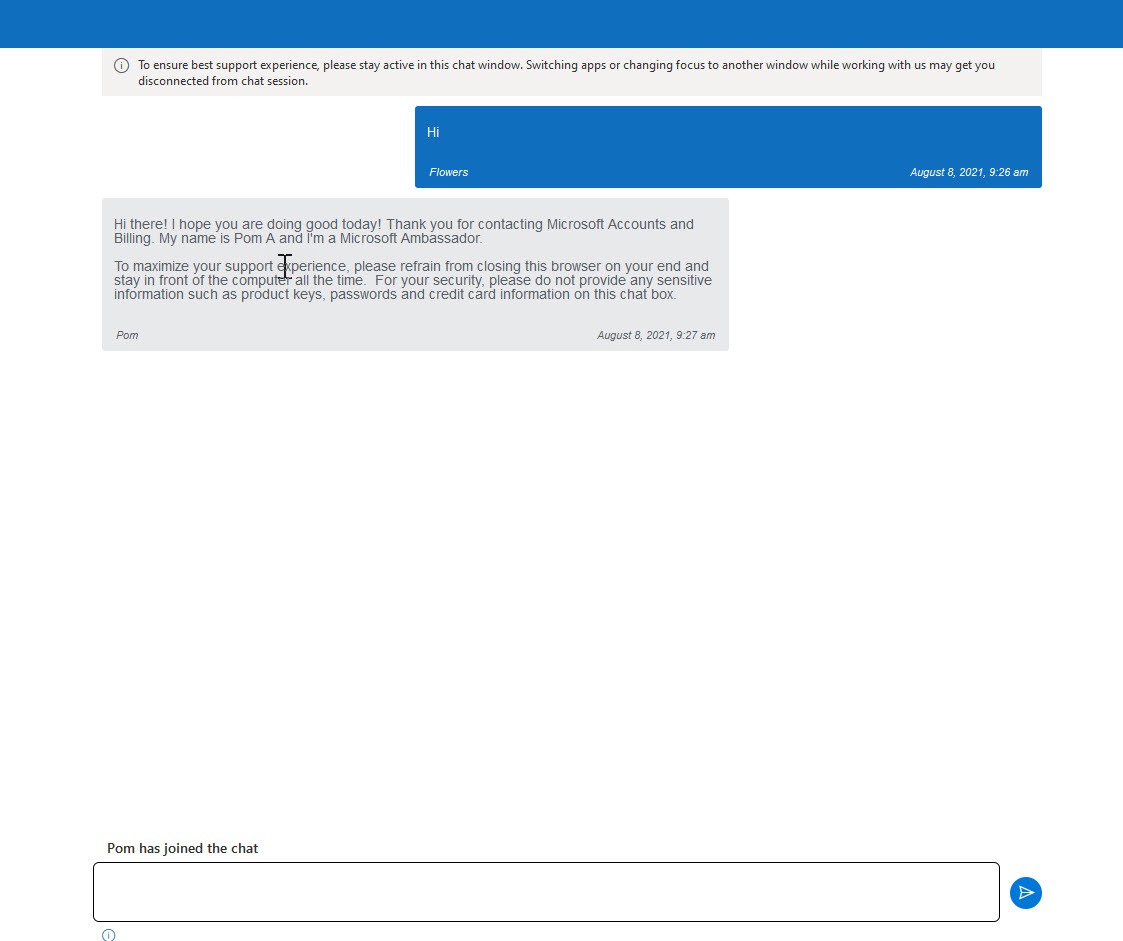Click Pom's gray message bubble

414,273
